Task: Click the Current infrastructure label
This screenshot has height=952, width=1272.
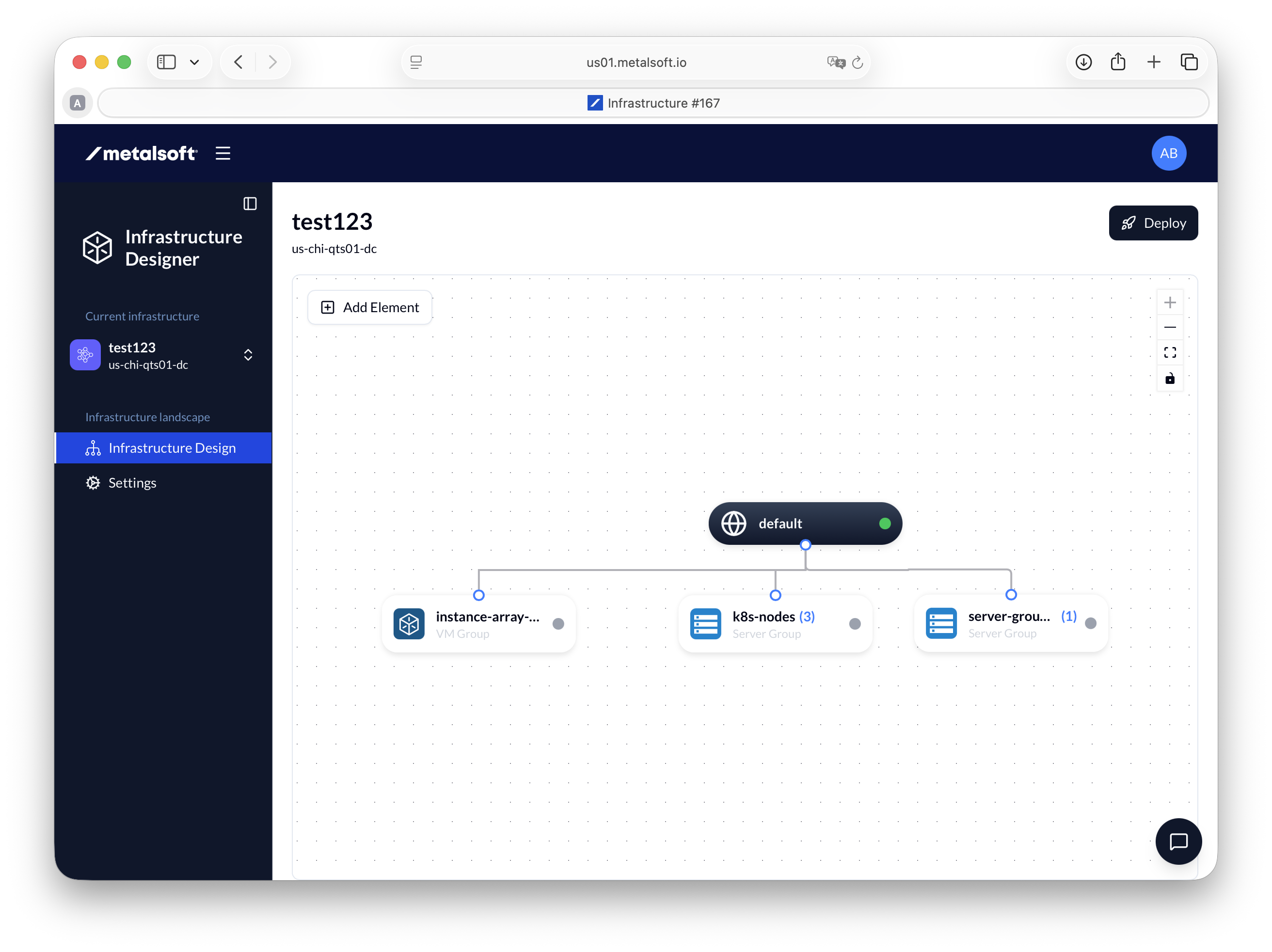Action: (143, 316)
